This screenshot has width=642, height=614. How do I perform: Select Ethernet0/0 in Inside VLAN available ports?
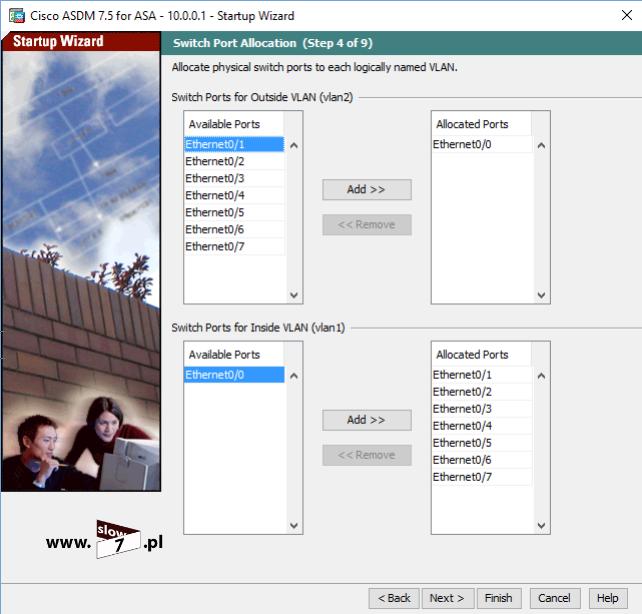234,375
